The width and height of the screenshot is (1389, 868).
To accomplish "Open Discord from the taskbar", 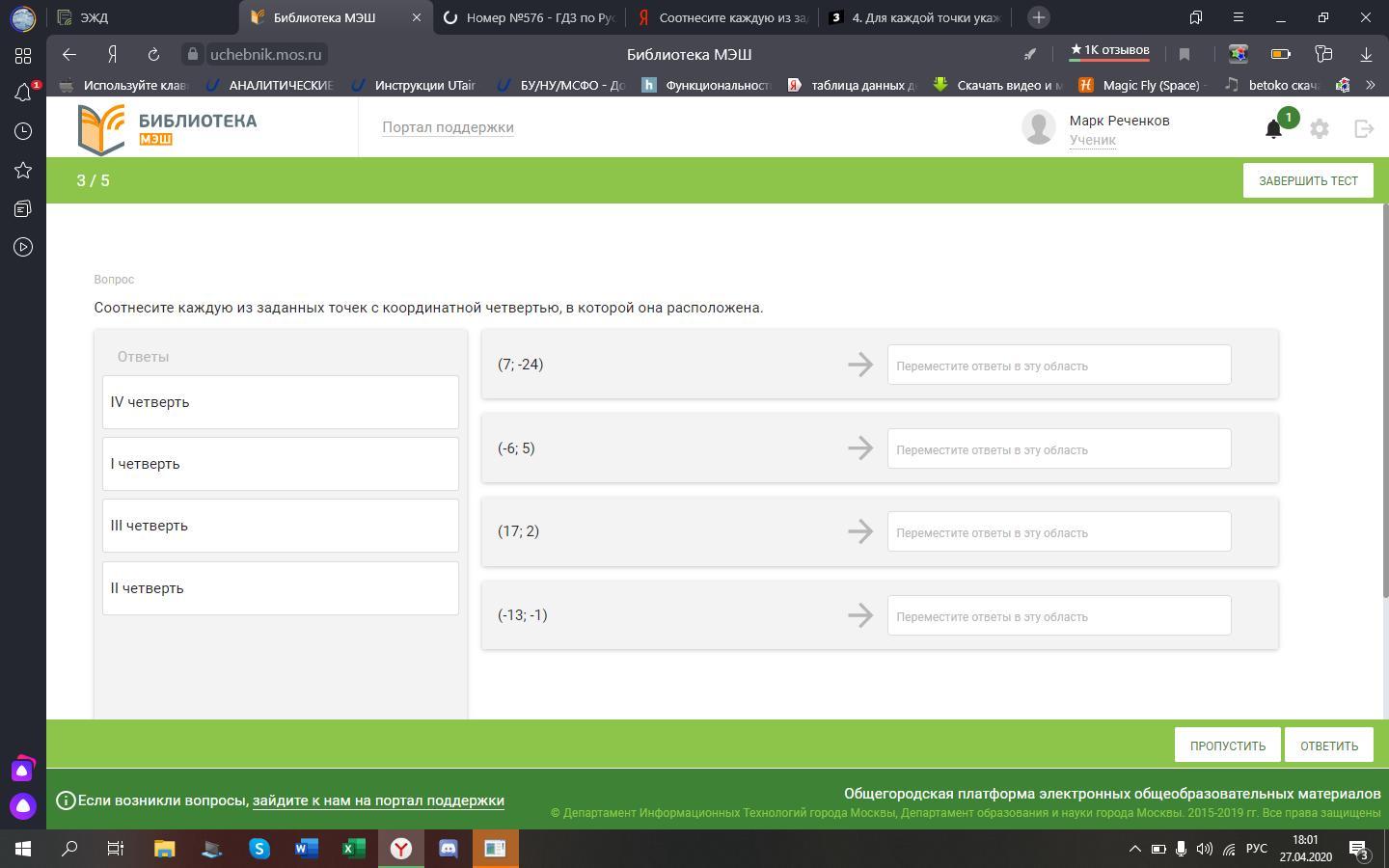I will tap(449, 849).
